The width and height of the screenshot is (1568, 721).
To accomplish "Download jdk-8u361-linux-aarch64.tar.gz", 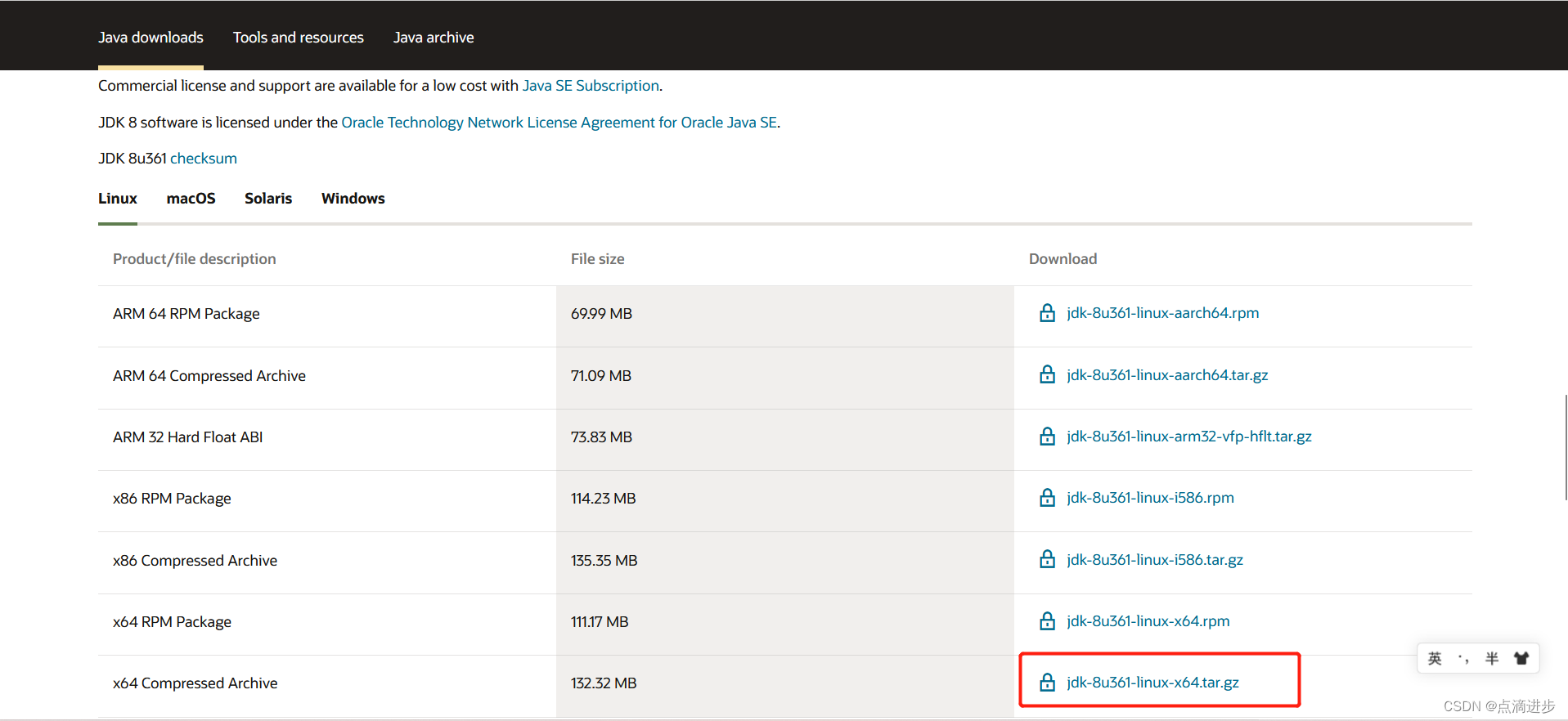I will (x=1167, y=375).
